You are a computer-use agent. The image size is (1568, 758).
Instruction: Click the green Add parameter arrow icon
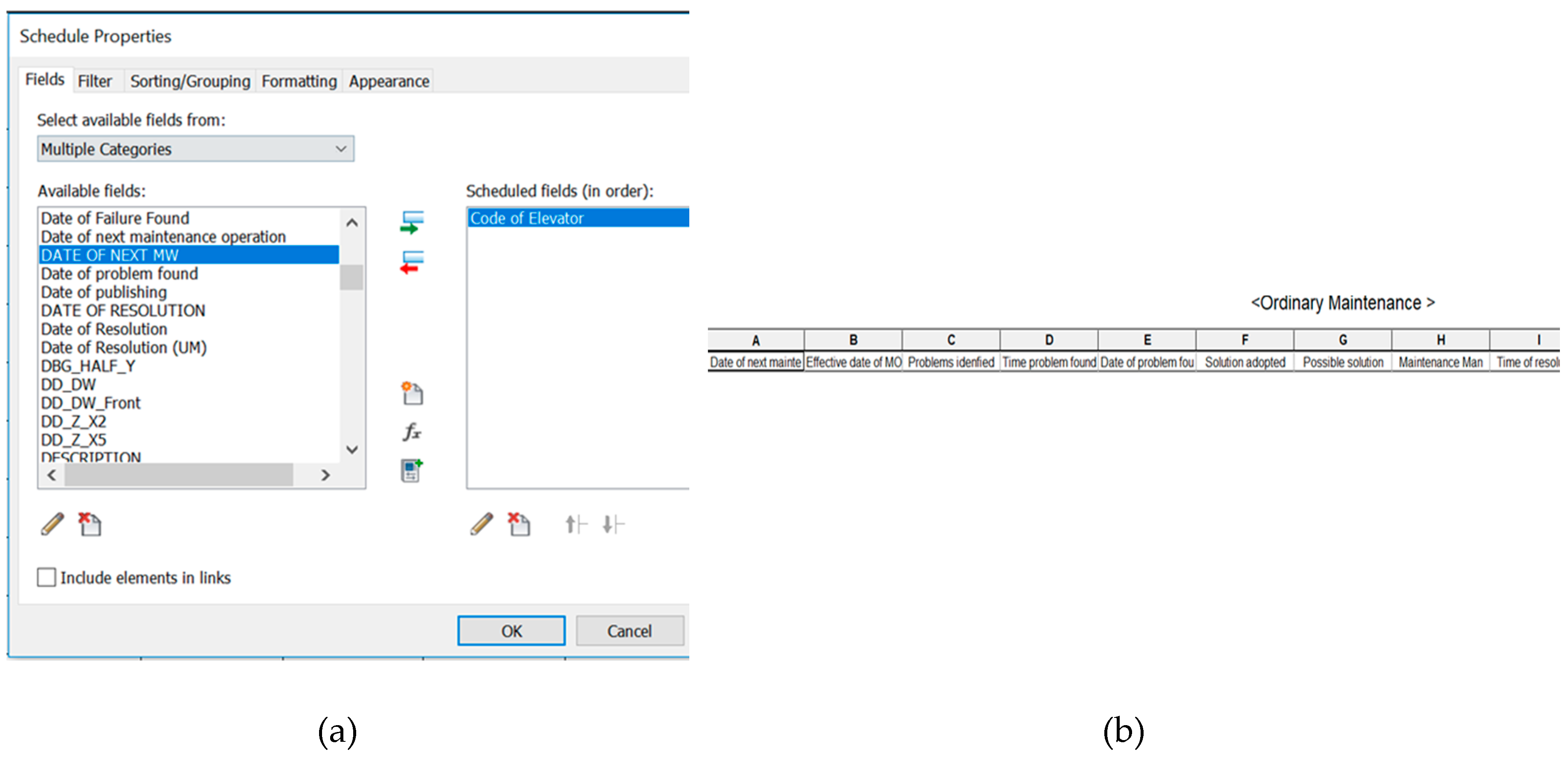[x=412, y=222]
